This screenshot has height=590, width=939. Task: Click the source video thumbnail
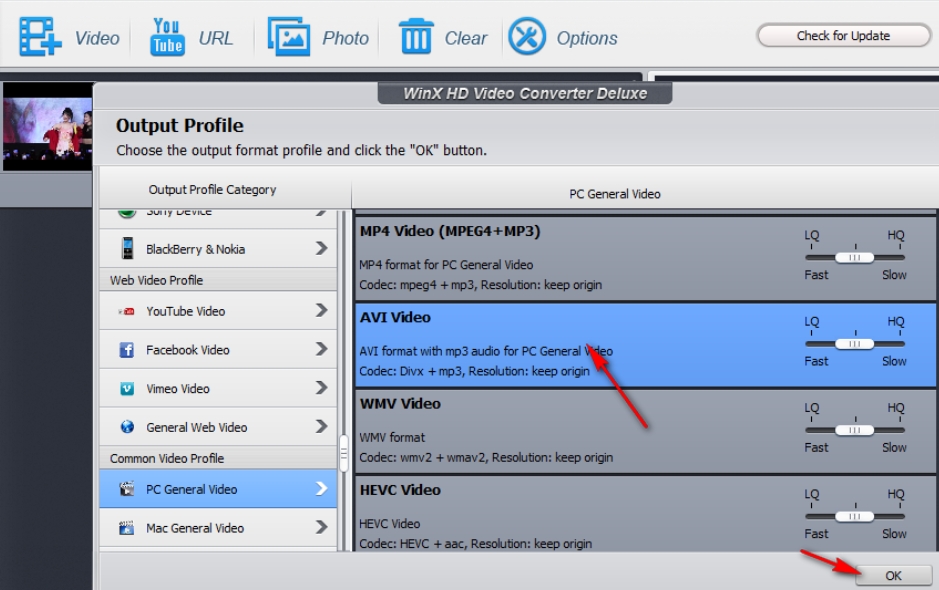click(48, 126)
